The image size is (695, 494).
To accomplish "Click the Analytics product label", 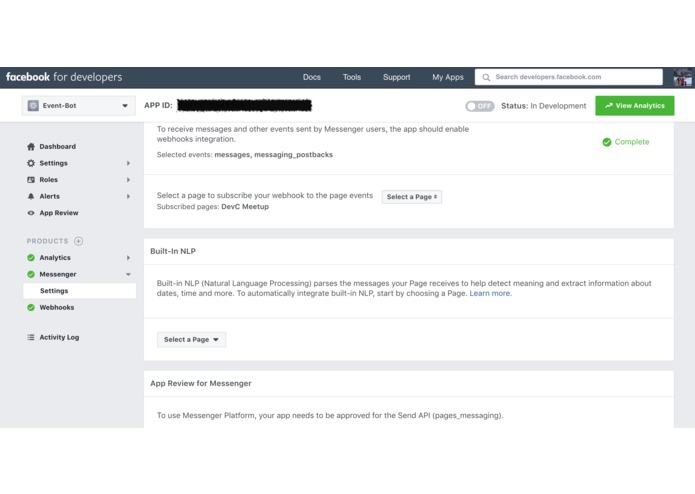I will tap(55, 258).
